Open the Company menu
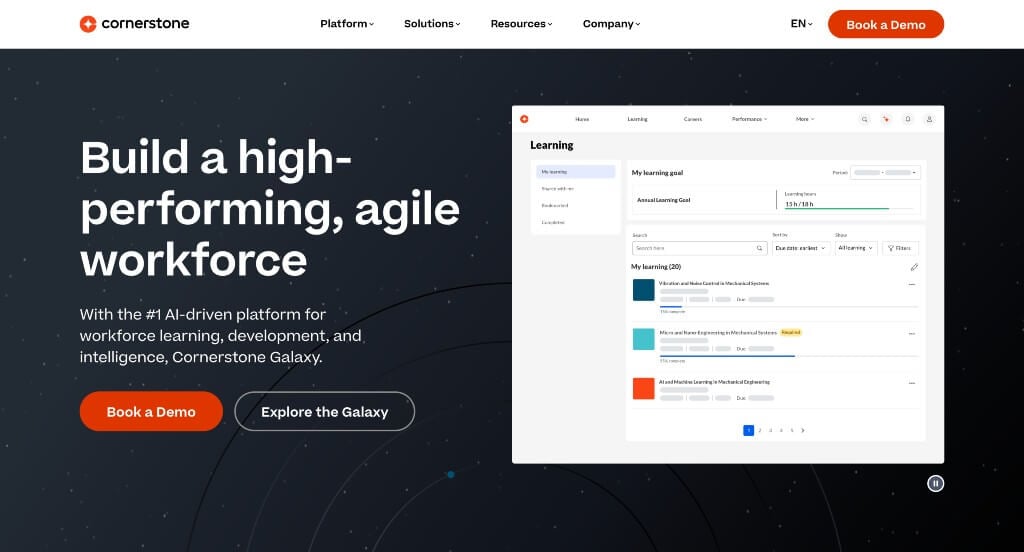Viewport: 1024px width, 552px height. point(611,24)
